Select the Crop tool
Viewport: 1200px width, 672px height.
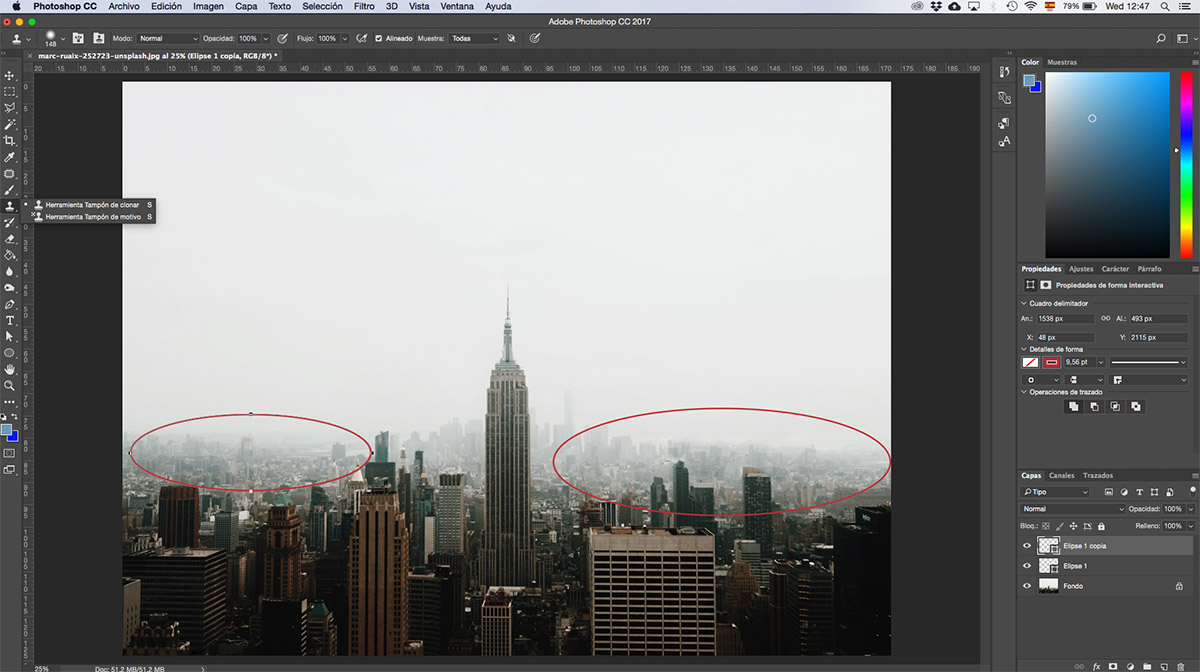click(10, 141)
